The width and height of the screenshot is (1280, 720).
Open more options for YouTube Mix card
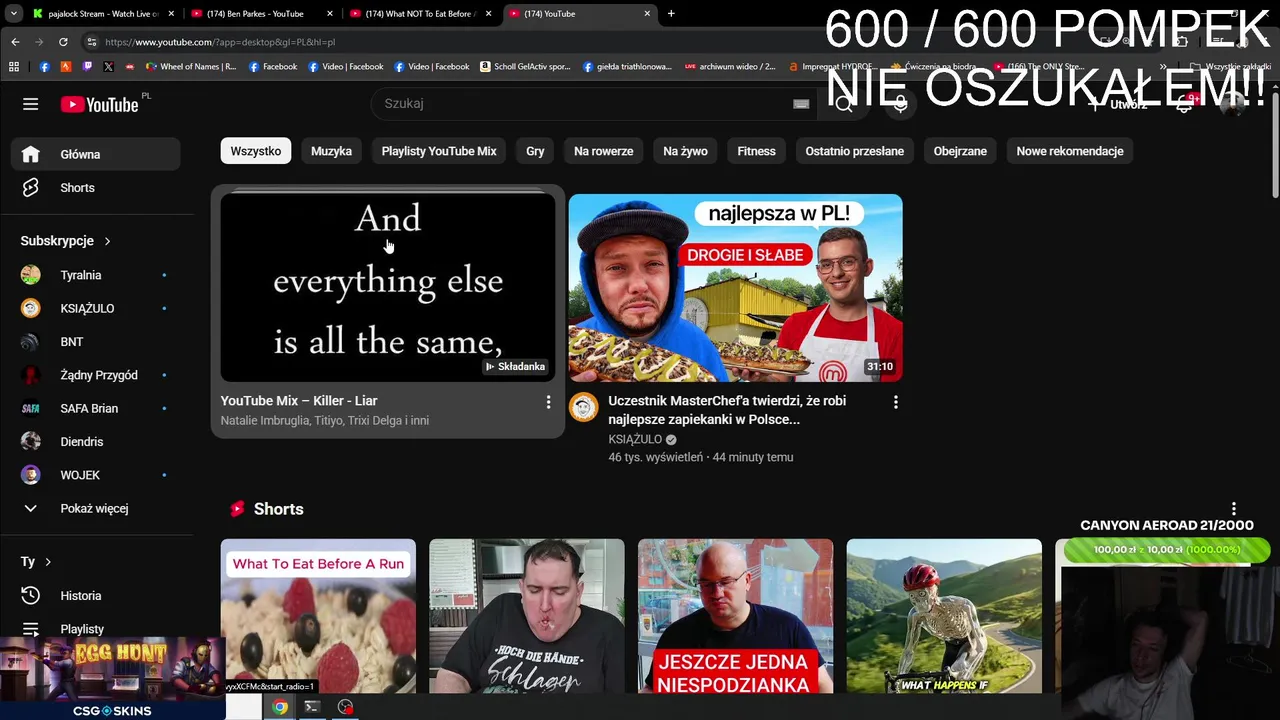coord(548,402)
